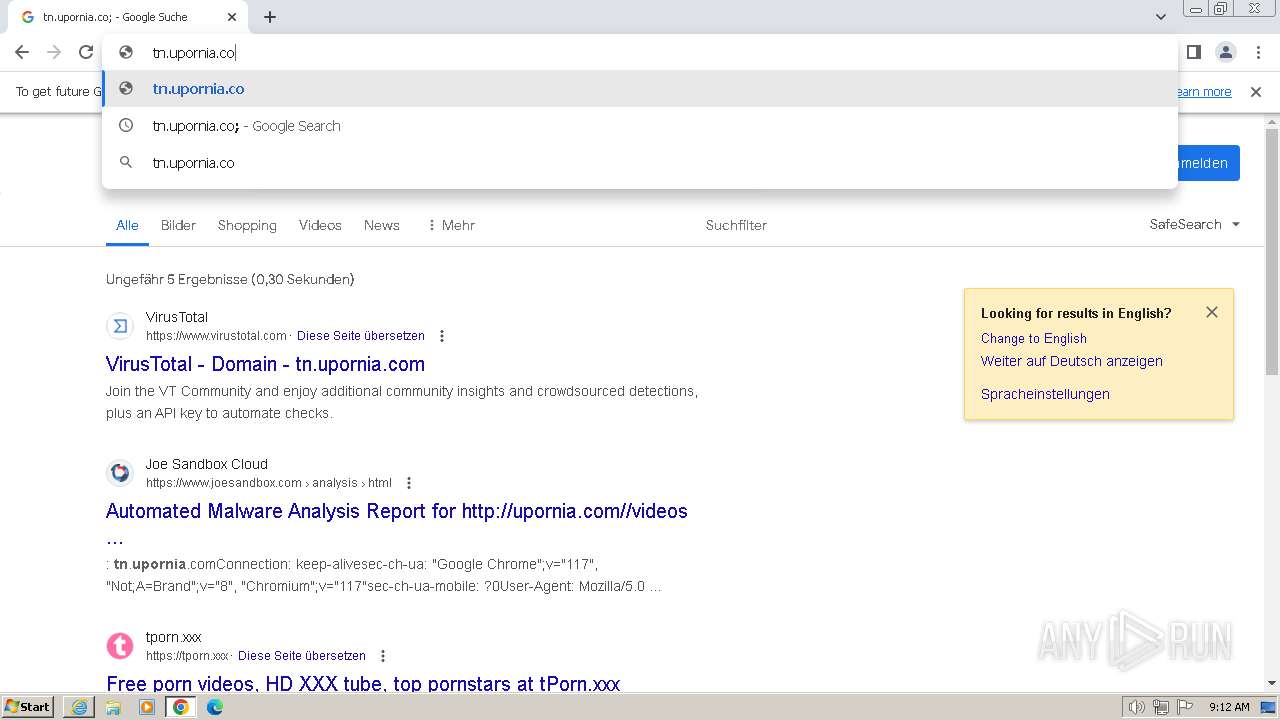This screenshot has height=720, width=1280.
Task: Toggle the browser side panel
Action: 1193,52
